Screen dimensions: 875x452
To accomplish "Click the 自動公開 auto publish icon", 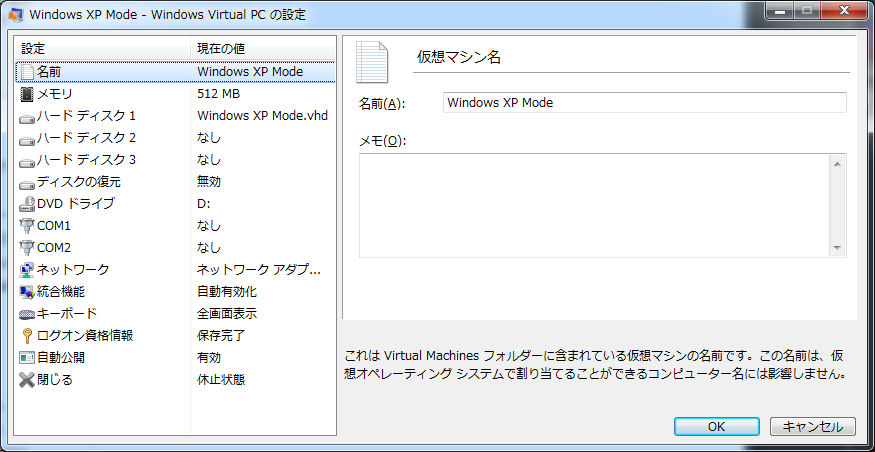I will pyautogui.click(x=27, y=358).
